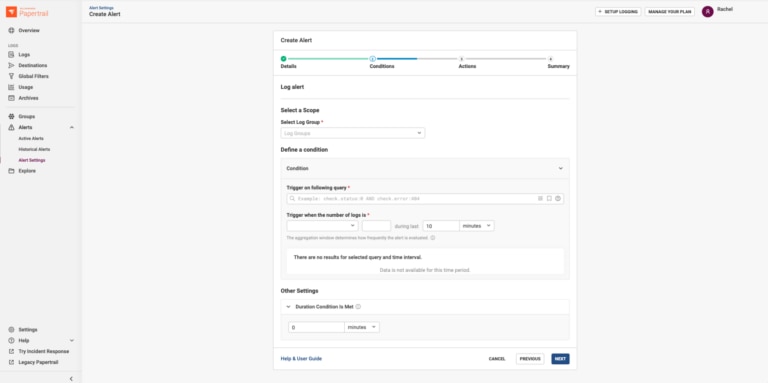Click the Setup Logging button

click(618, 12)
